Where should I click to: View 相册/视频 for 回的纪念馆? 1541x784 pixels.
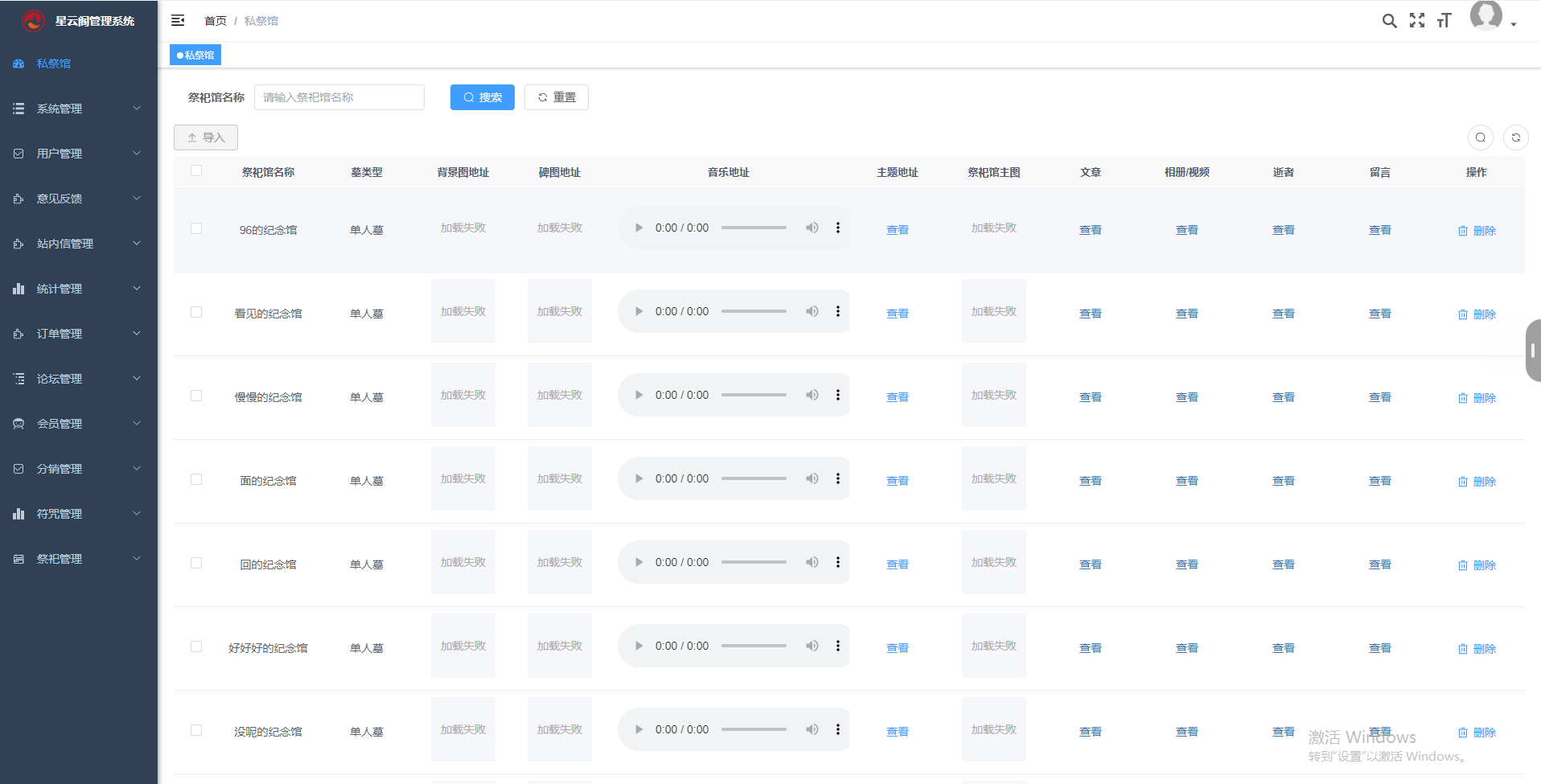[1187, 564]
